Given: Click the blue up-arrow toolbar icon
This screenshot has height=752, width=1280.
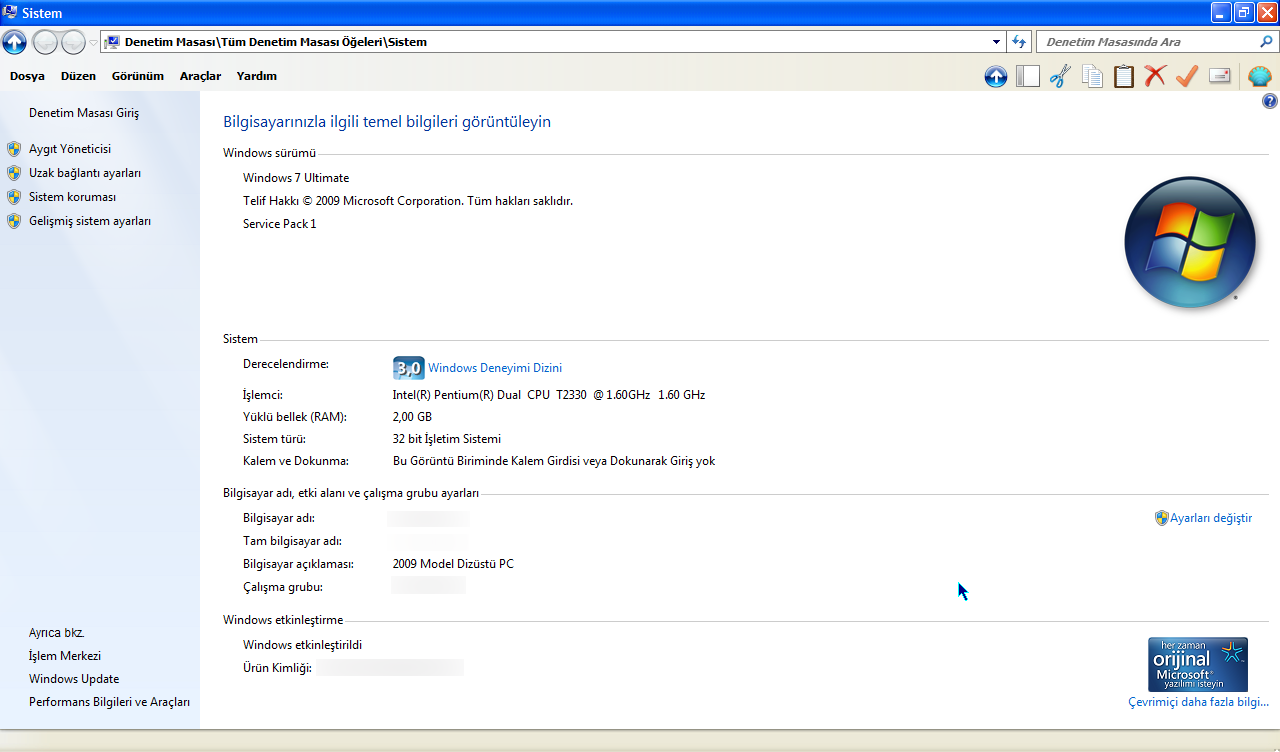Looking at the screenshot, I should click(996, 76).
